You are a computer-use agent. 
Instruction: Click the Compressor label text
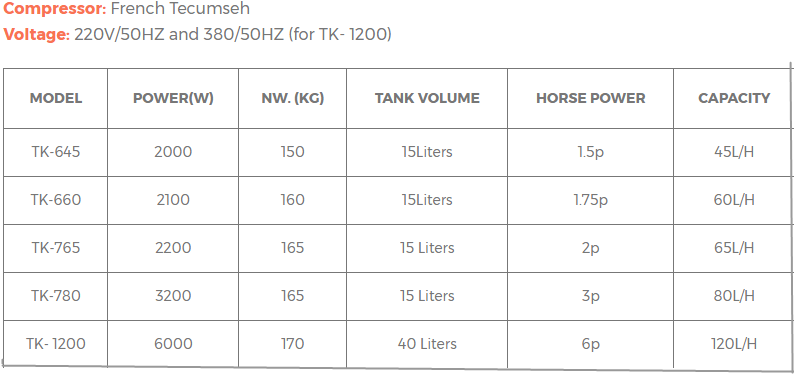click(x=55, y=9)
